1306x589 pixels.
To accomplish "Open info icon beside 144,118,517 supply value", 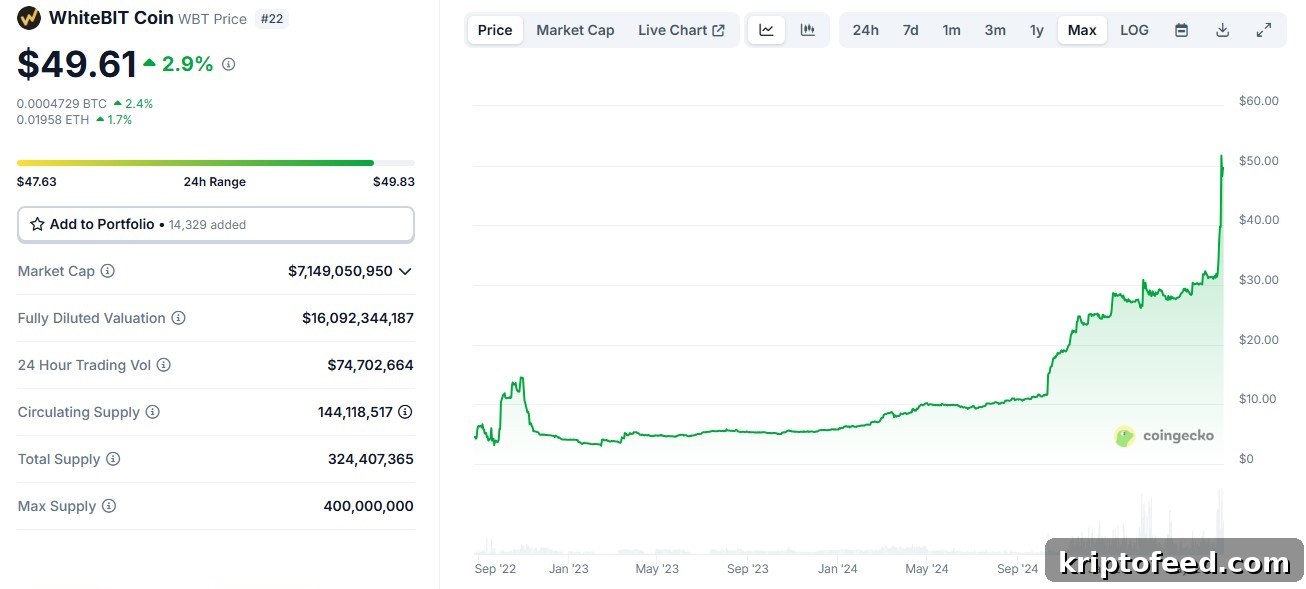I will 405,412.
